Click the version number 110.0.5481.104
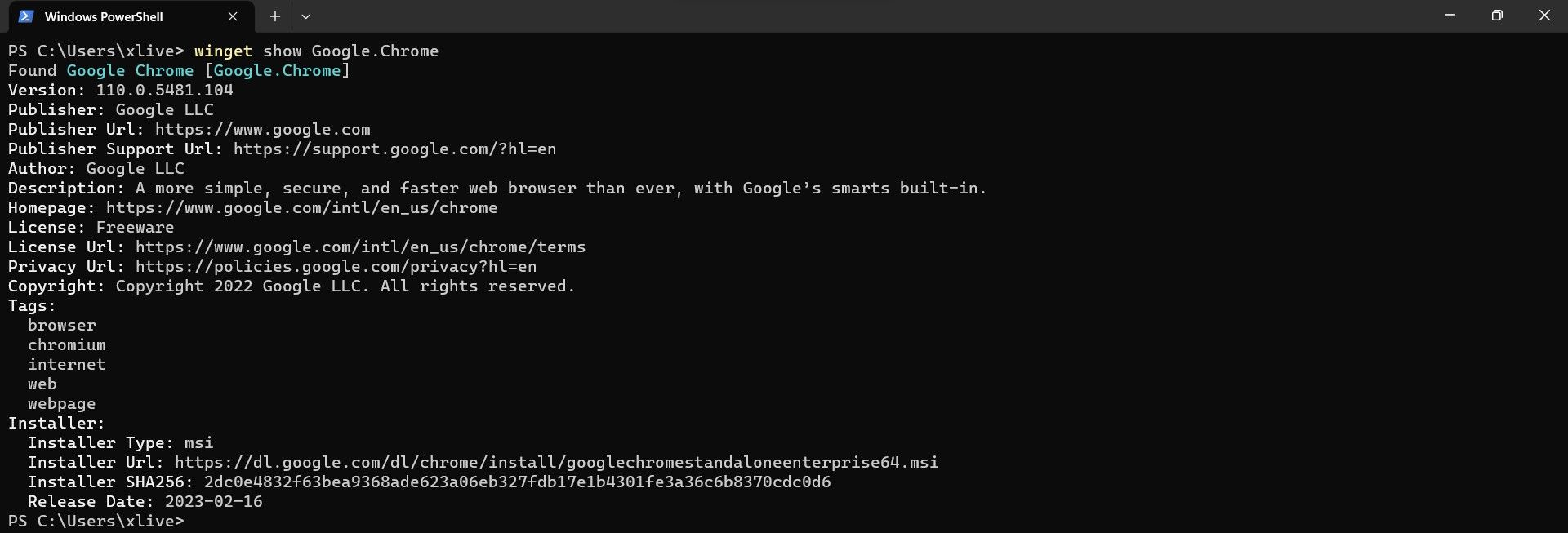 [164, 91]
